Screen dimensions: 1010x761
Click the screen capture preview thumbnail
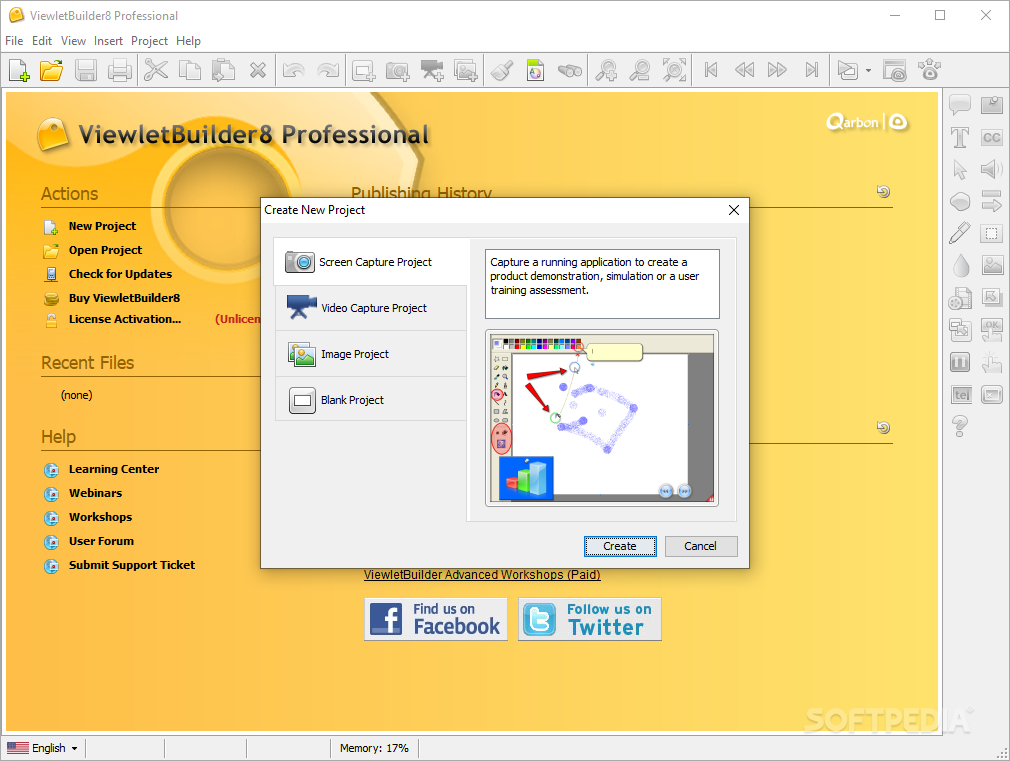click(602, 418)
